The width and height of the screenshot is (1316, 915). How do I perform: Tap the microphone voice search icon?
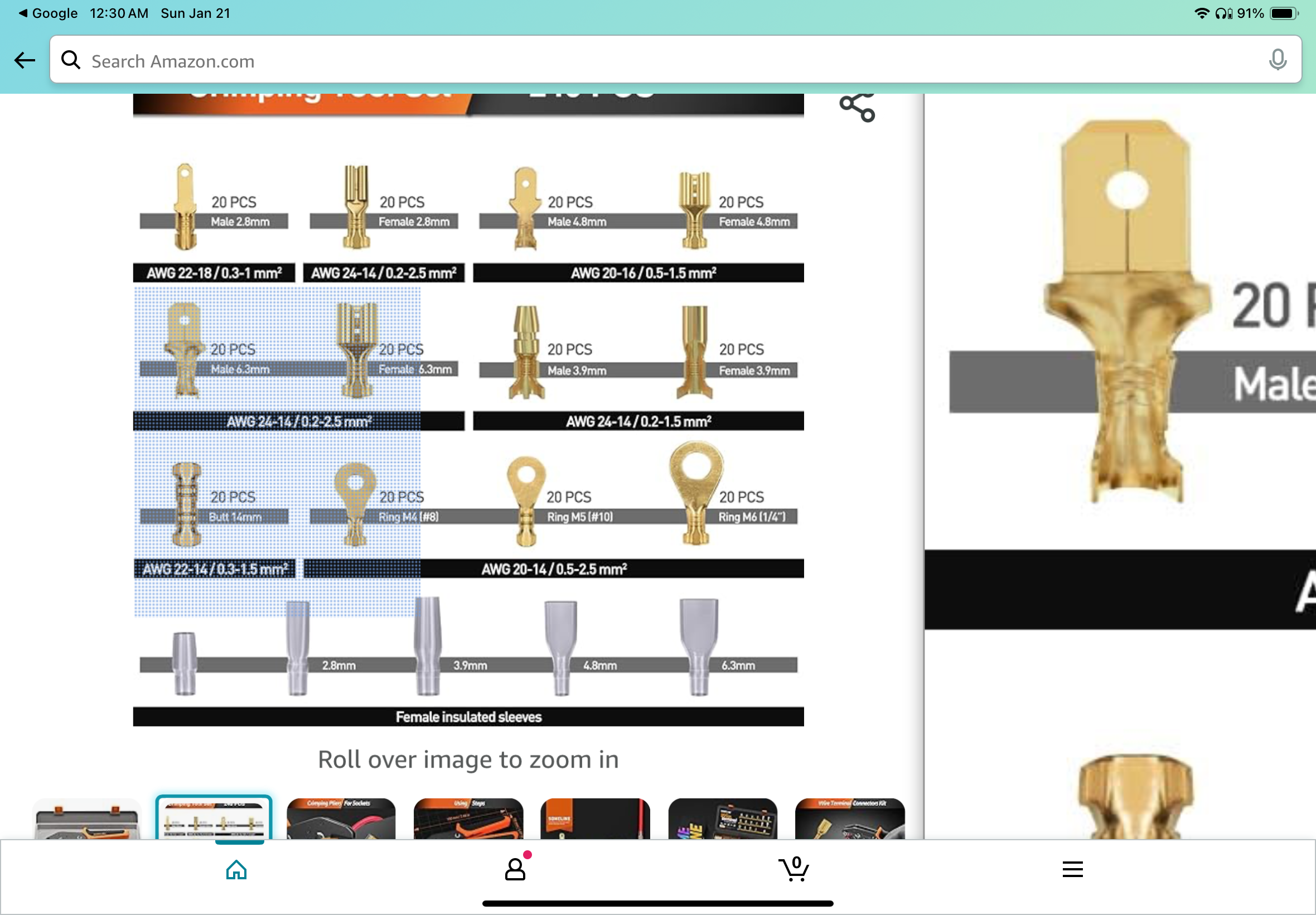(1277, 60)
